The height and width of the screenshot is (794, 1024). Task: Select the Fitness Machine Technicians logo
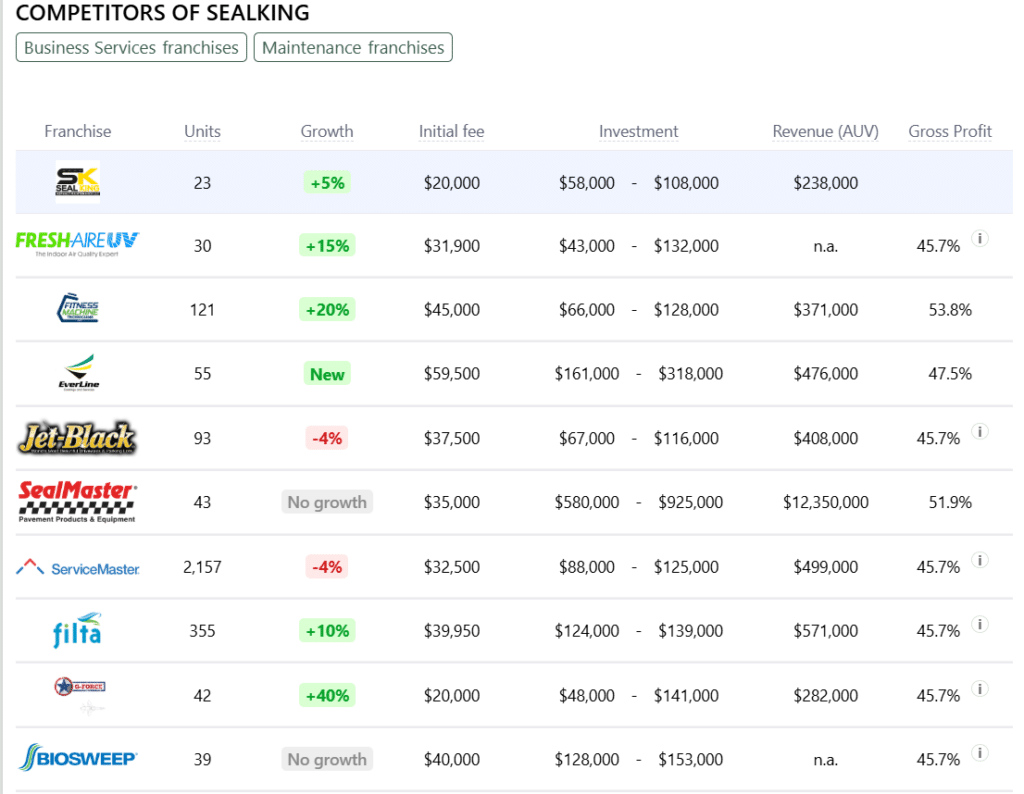pyautogui.click(x=78, y=308)
